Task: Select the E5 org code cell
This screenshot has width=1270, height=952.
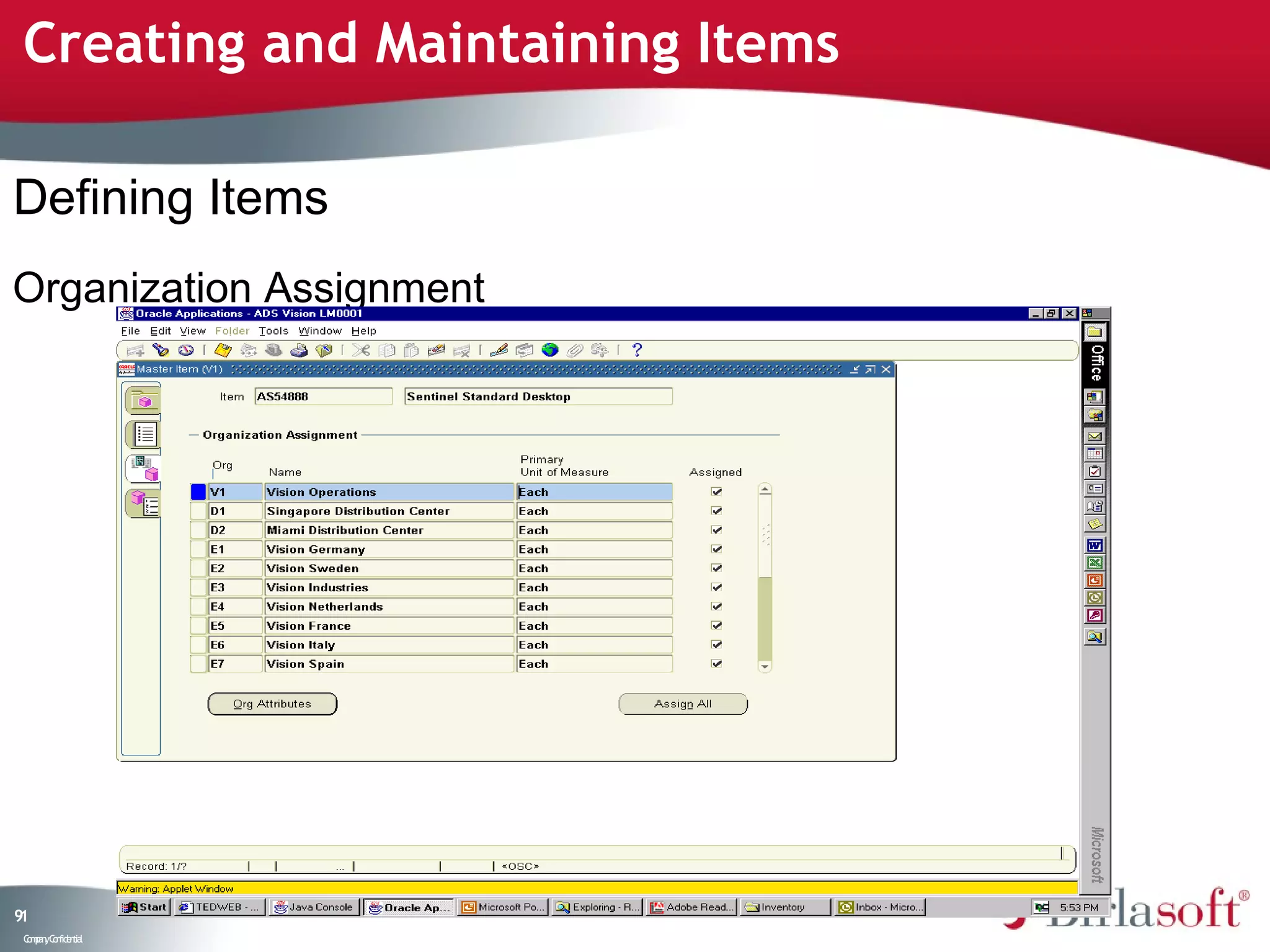Action: 235,625
